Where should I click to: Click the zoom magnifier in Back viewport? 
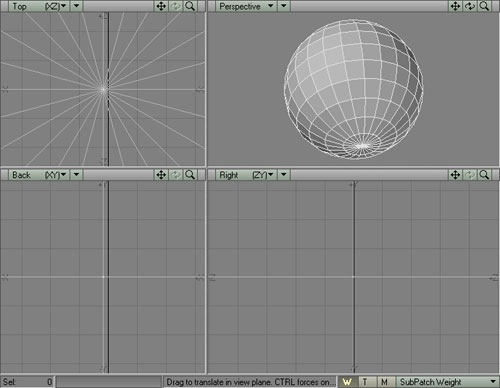coord(190,175)
